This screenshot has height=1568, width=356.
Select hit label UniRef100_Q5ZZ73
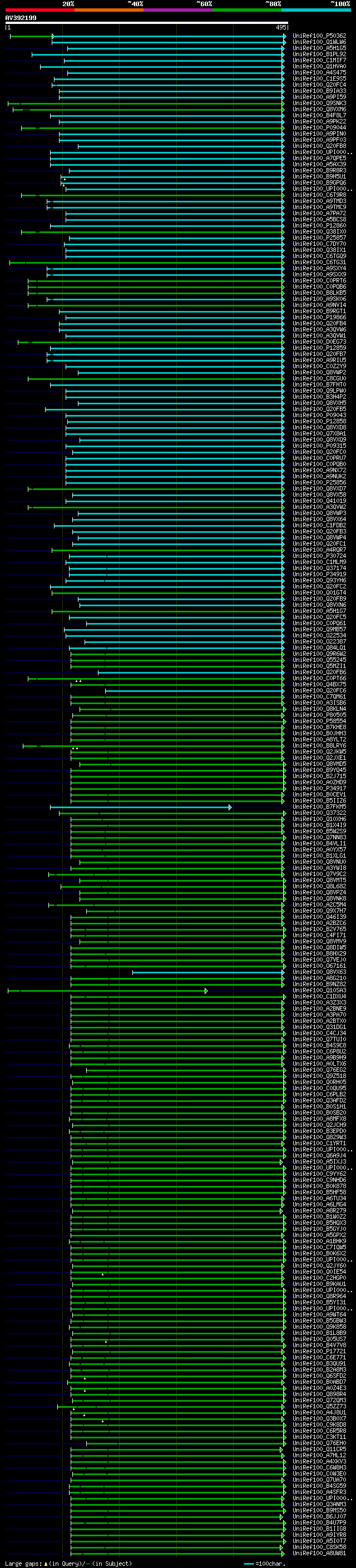pyautogui.click(x=319, y=1407)
